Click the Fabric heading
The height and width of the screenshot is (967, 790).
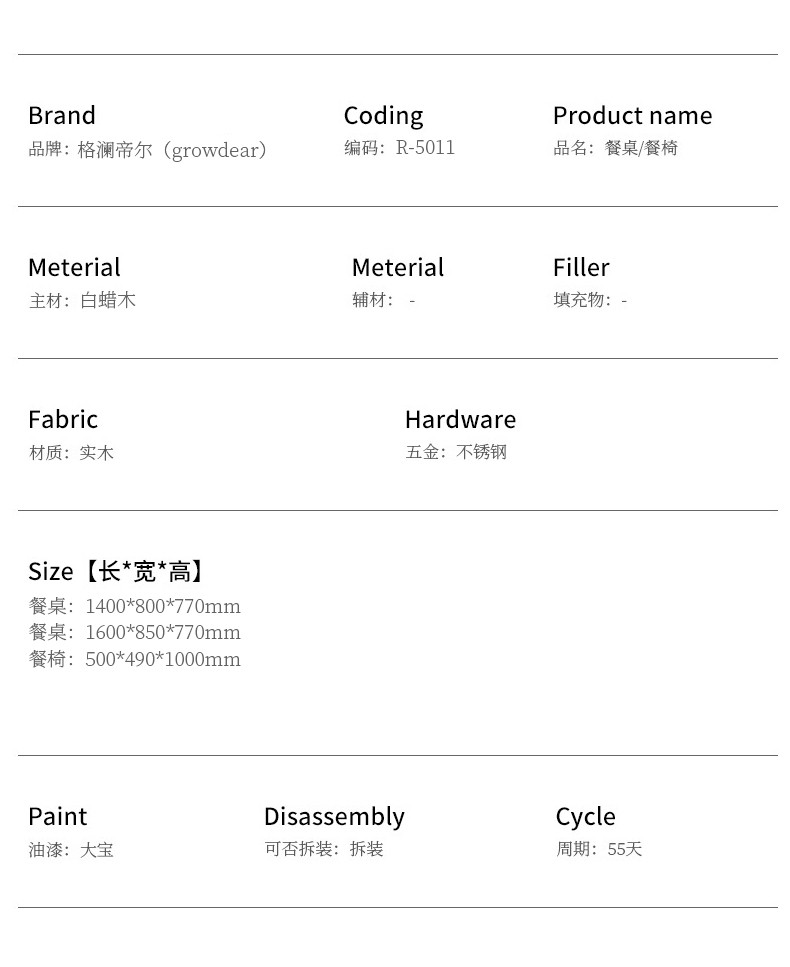(x=63, y=419)
